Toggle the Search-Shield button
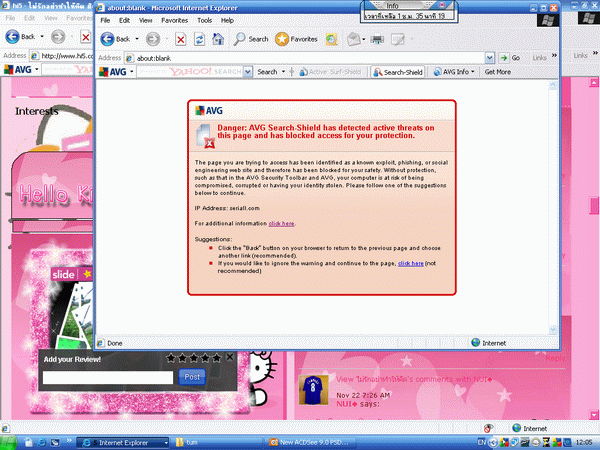The height and width of the screenshot is (450, 600). [398, 72]
